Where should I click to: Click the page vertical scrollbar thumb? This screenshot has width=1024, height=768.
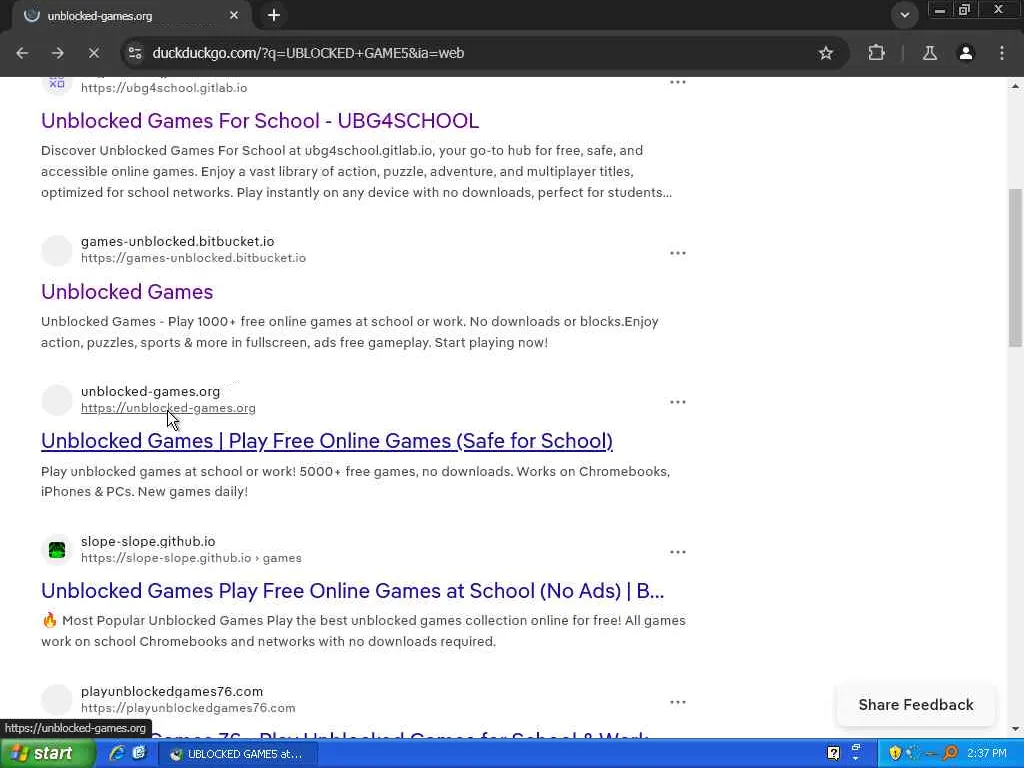1015,268
